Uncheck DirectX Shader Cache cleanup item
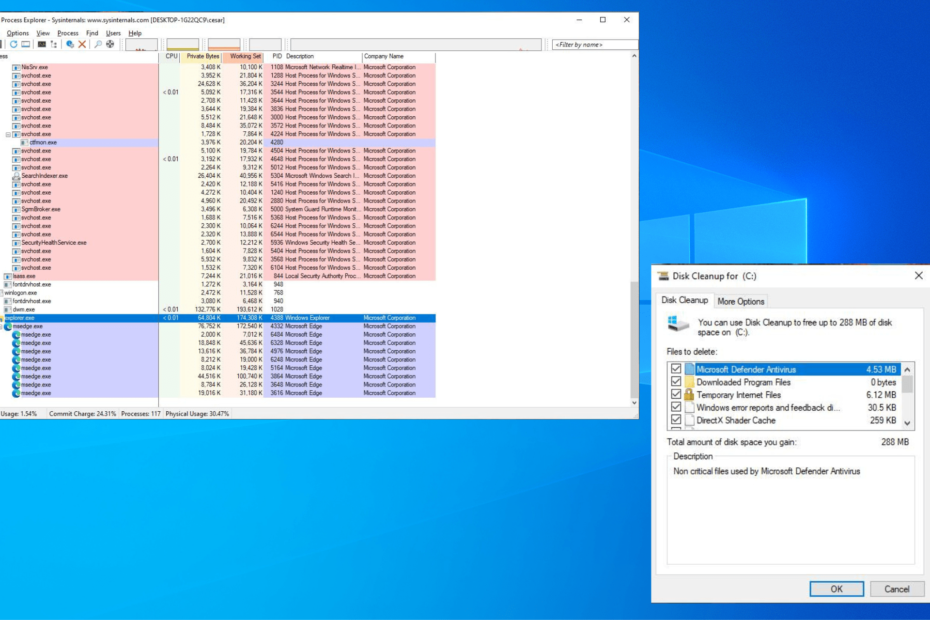930x620 pixels. [674, 418]
